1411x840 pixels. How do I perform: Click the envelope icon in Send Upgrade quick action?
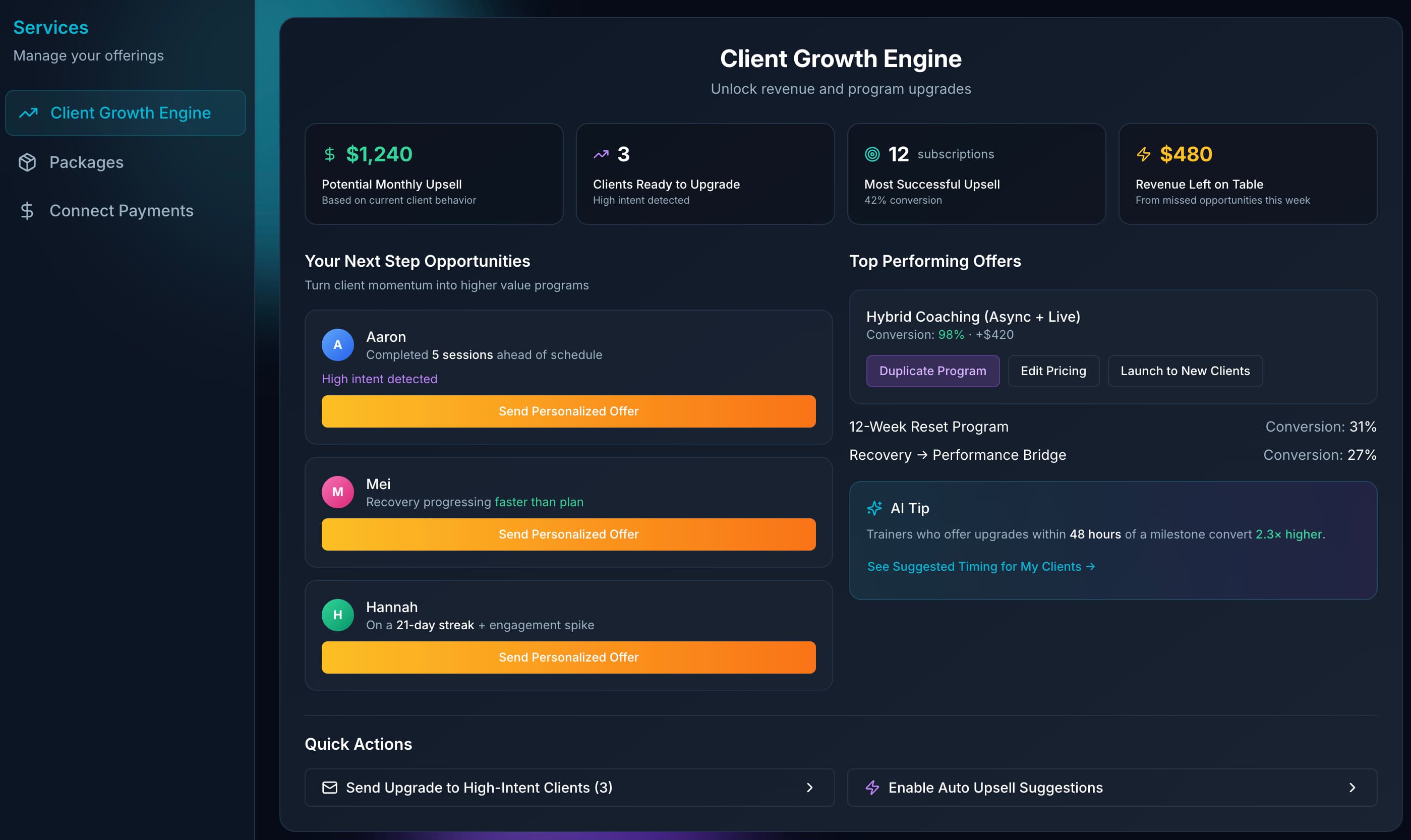tap(329, 788)
